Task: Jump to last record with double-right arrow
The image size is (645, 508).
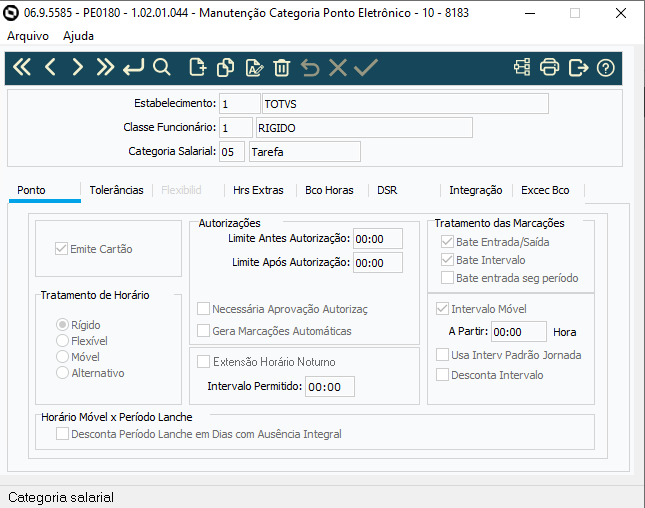Action: click(x=105, y=67)
